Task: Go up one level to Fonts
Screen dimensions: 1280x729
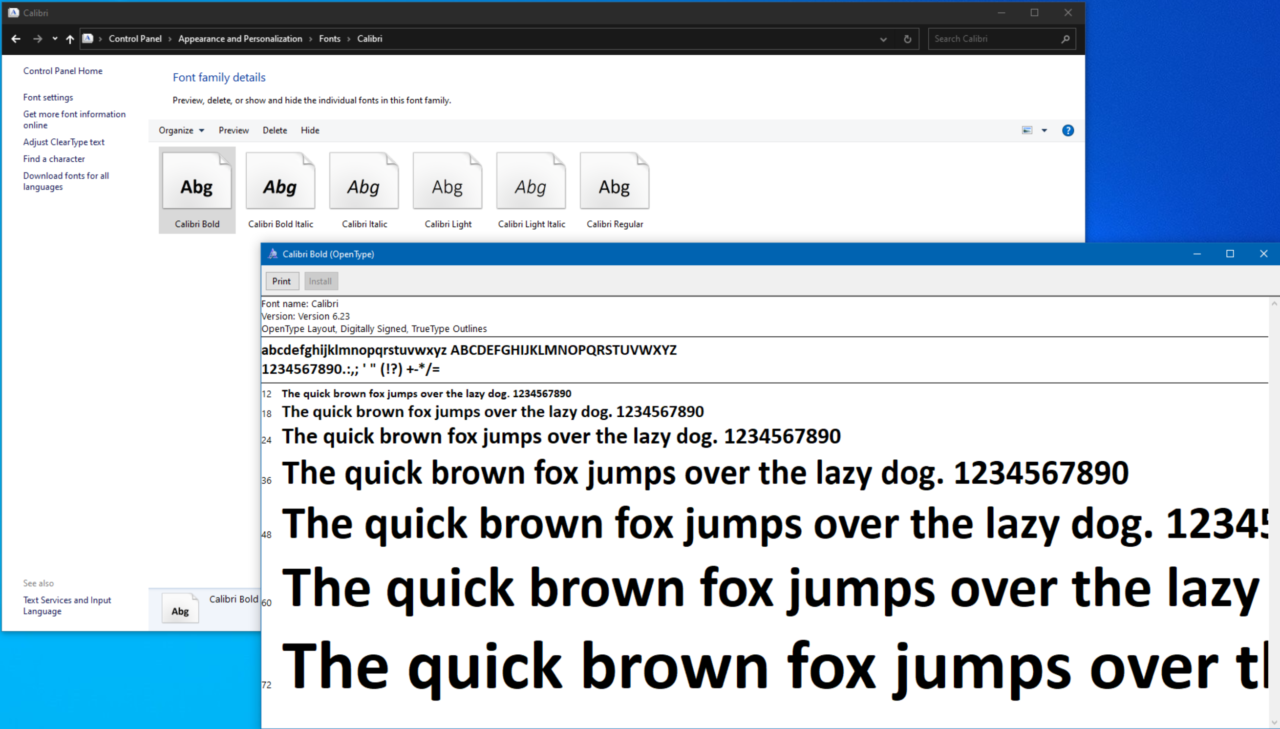Action: point(70,39)
